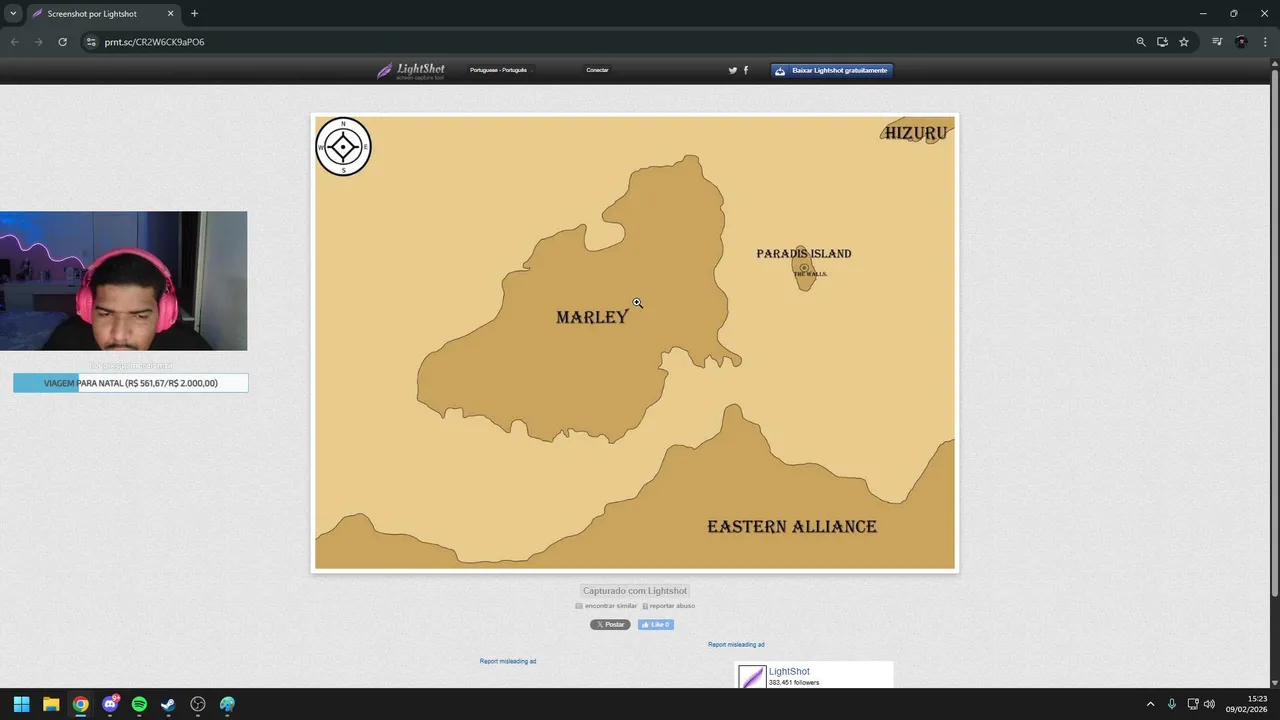Expand the tab search dropdown arrow
The width and height of the screenshot is (1280, 720).
(x=13, y=14)
